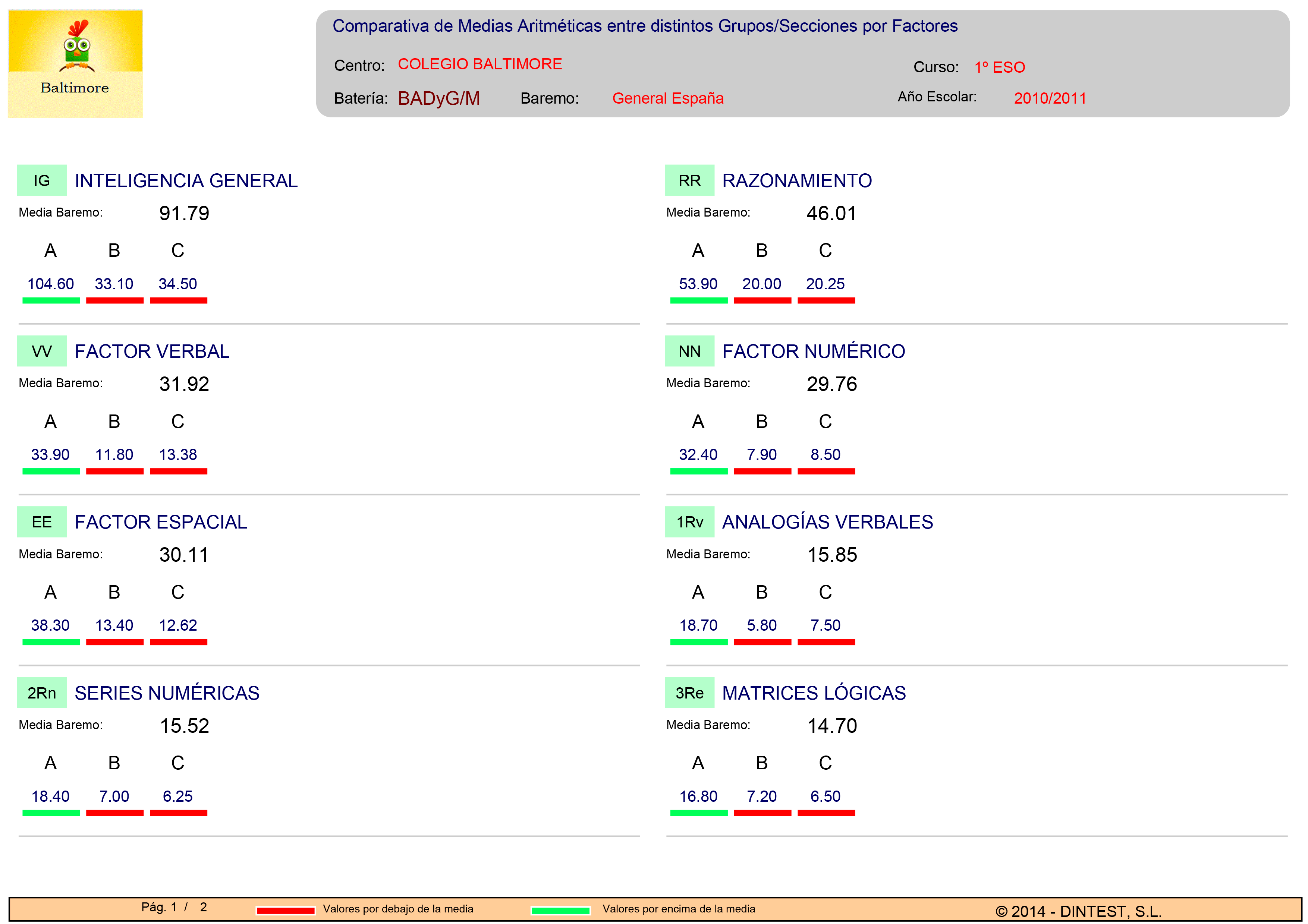The width and height of the screenshot is (1308, 924).
Task: Click the 3Re factor code badge
Action: pos(689,693)
